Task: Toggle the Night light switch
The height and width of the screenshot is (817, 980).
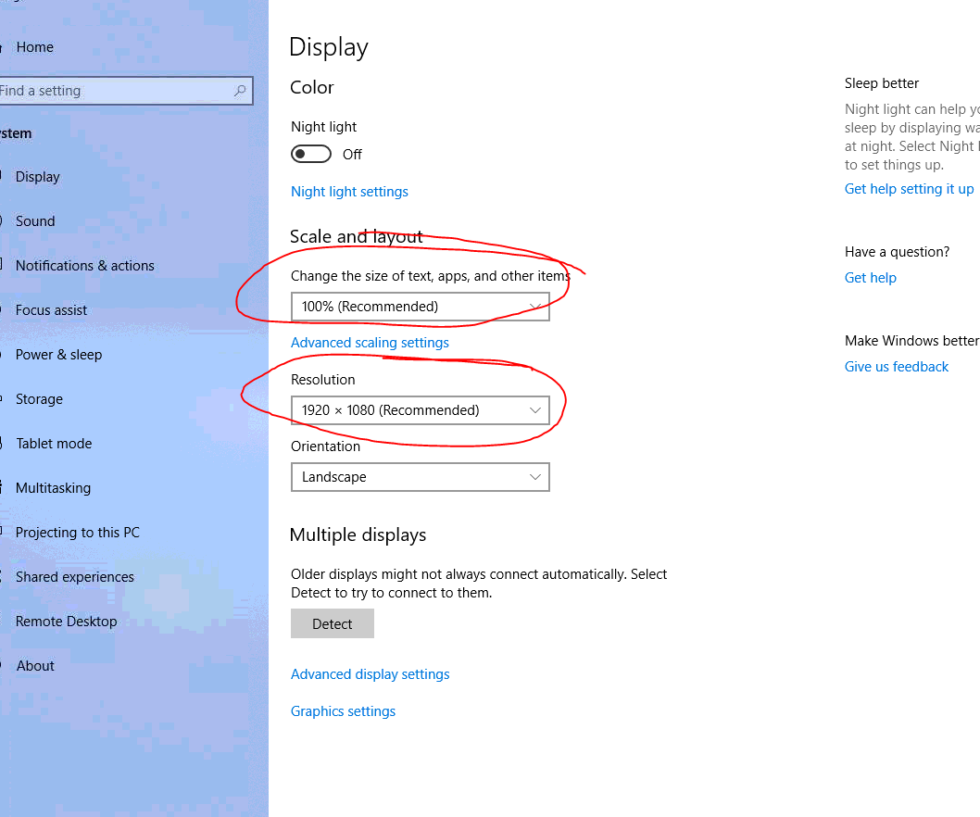Action: [x=310, y=154]
